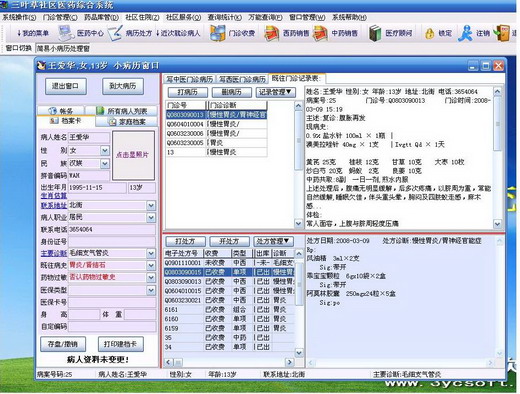Click the 三叶草 application title icon
Screen dimensions: 520x394
point(4,5)
